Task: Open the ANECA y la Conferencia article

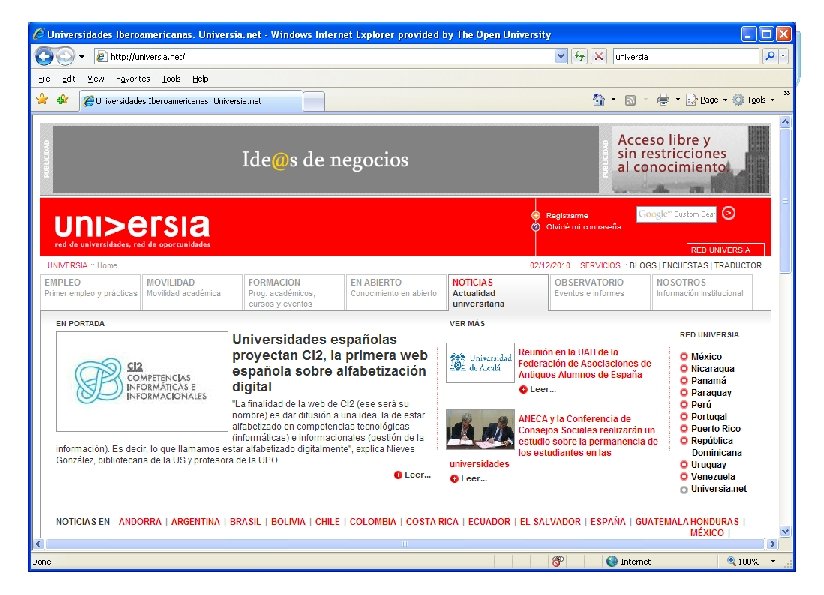Action: 588,436
